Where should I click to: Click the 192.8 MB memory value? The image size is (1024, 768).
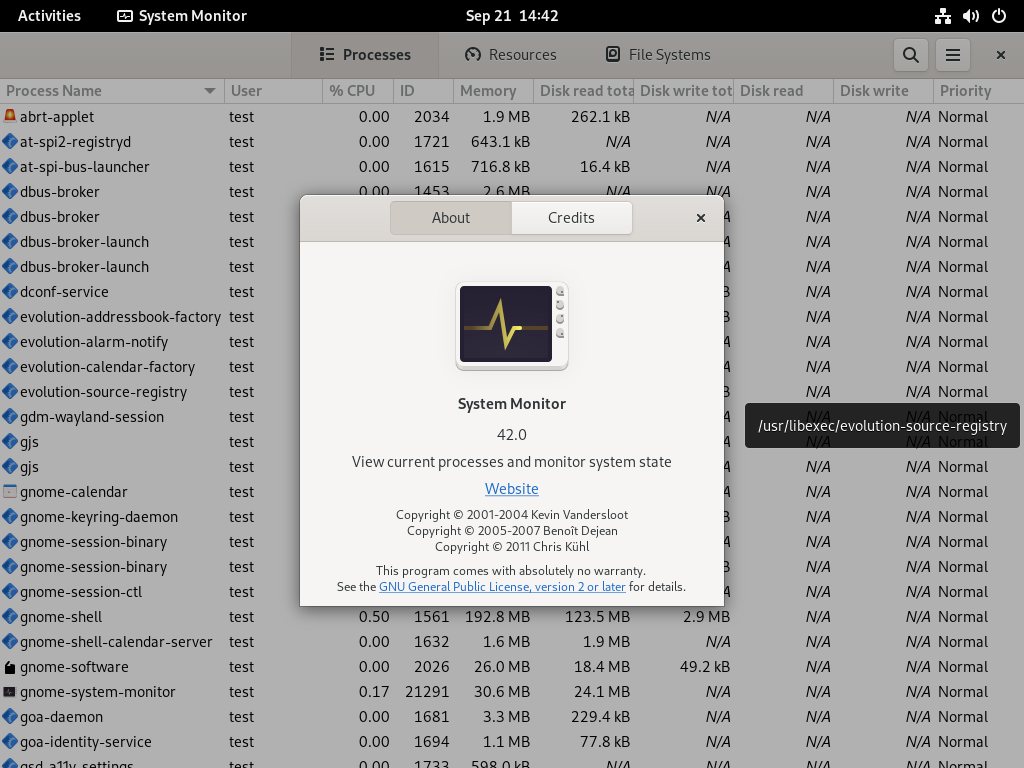click(x=497, y=616)
